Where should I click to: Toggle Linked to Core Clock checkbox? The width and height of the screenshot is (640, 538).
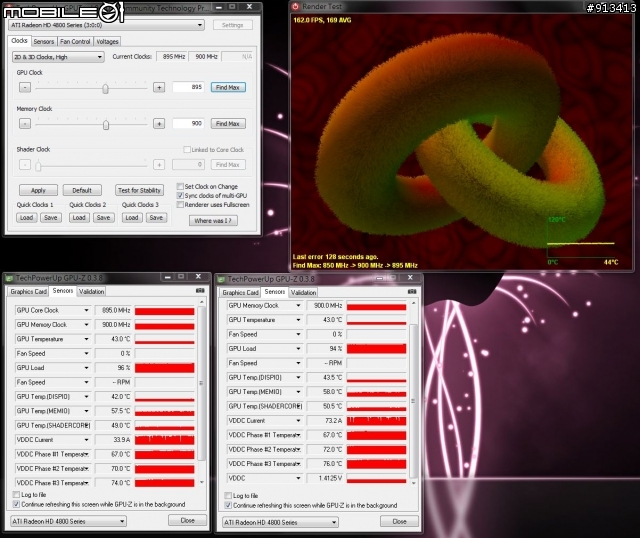[x=187, y=150]
